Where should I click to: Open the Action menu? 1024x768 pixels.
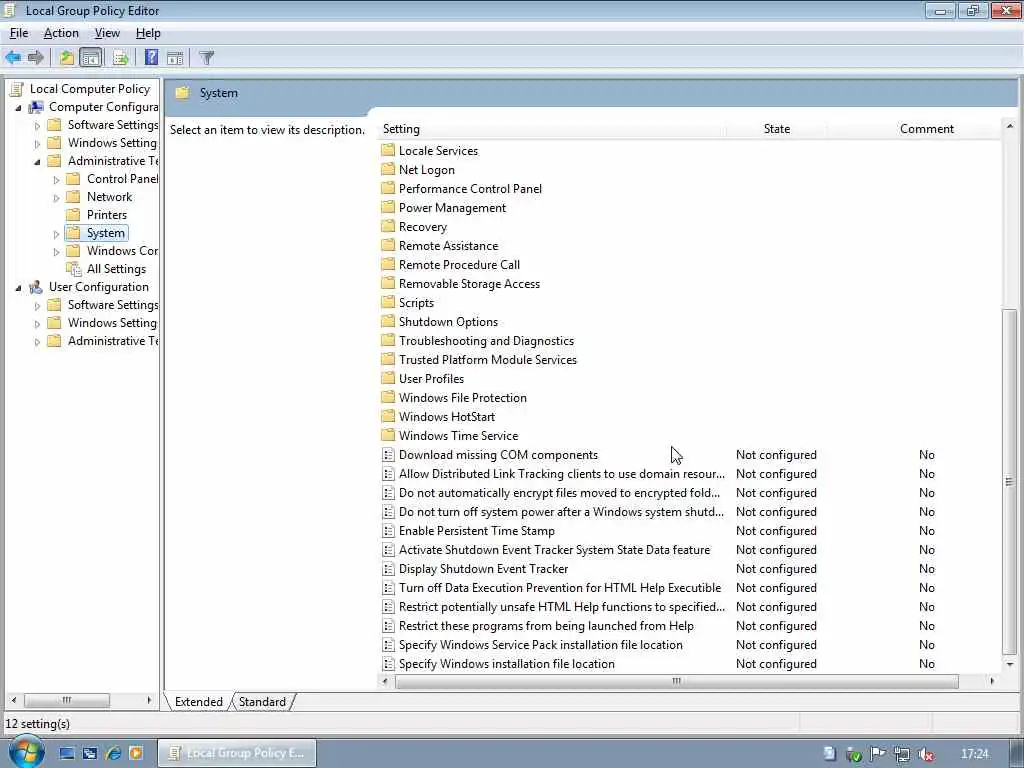(x=61, y=33)
